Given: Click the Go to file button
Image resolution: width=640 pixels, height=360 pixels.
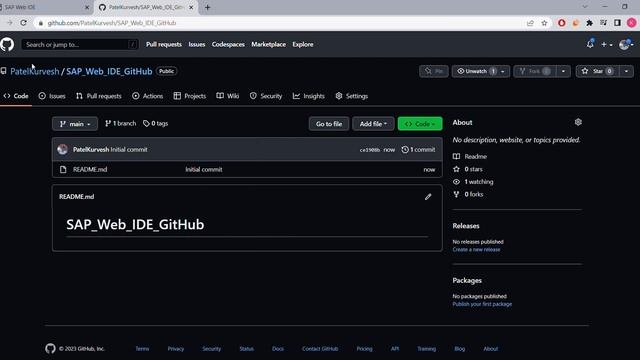Looking at the screenshot, I should tap(329, 124).
